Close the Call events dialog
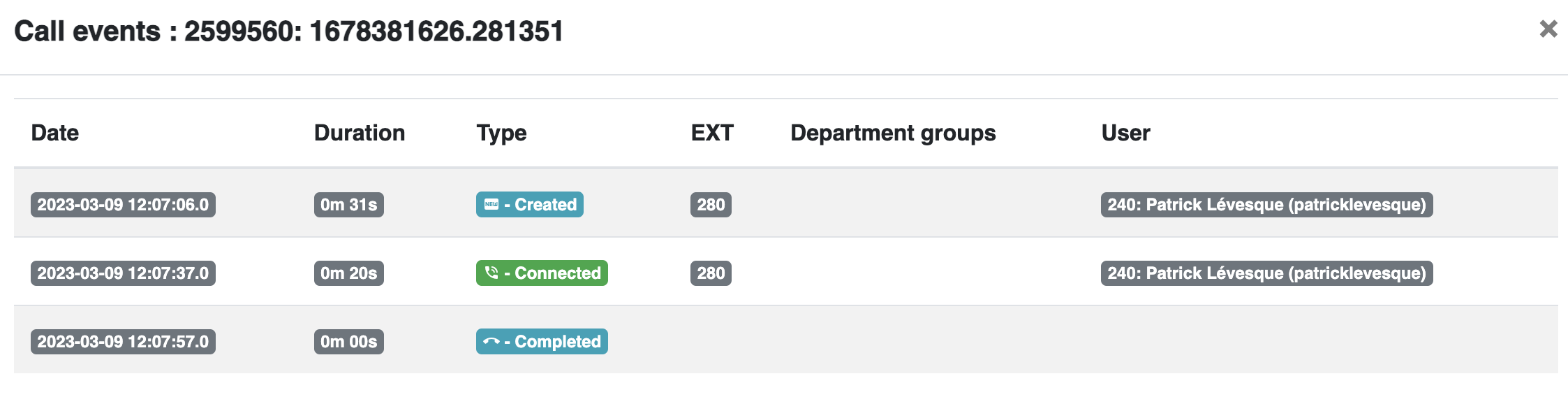The image size is (1568, 397). click(x=1548, y=29)
